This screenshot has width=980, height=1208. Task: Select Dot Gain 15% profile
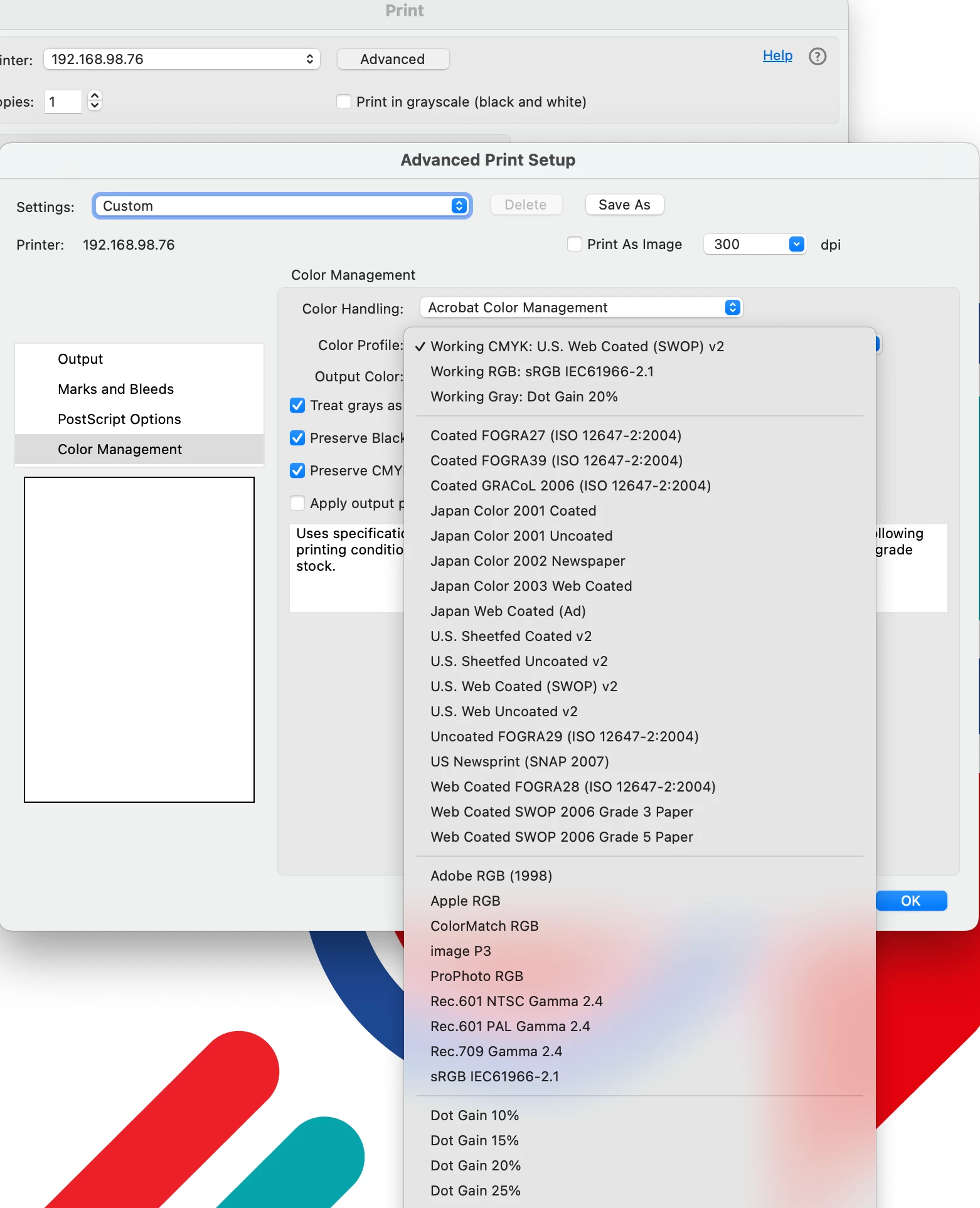[639, 1140]
